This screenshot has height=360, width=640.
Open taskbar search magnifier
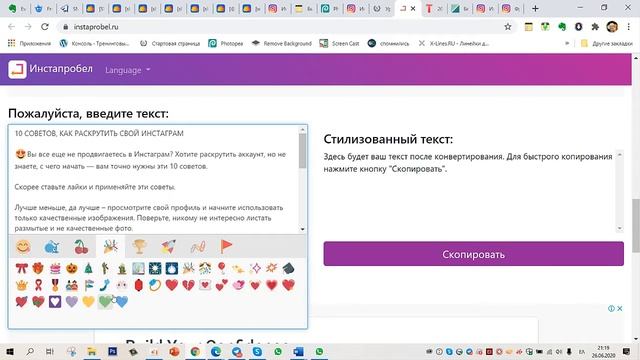[x=30, y=351]
